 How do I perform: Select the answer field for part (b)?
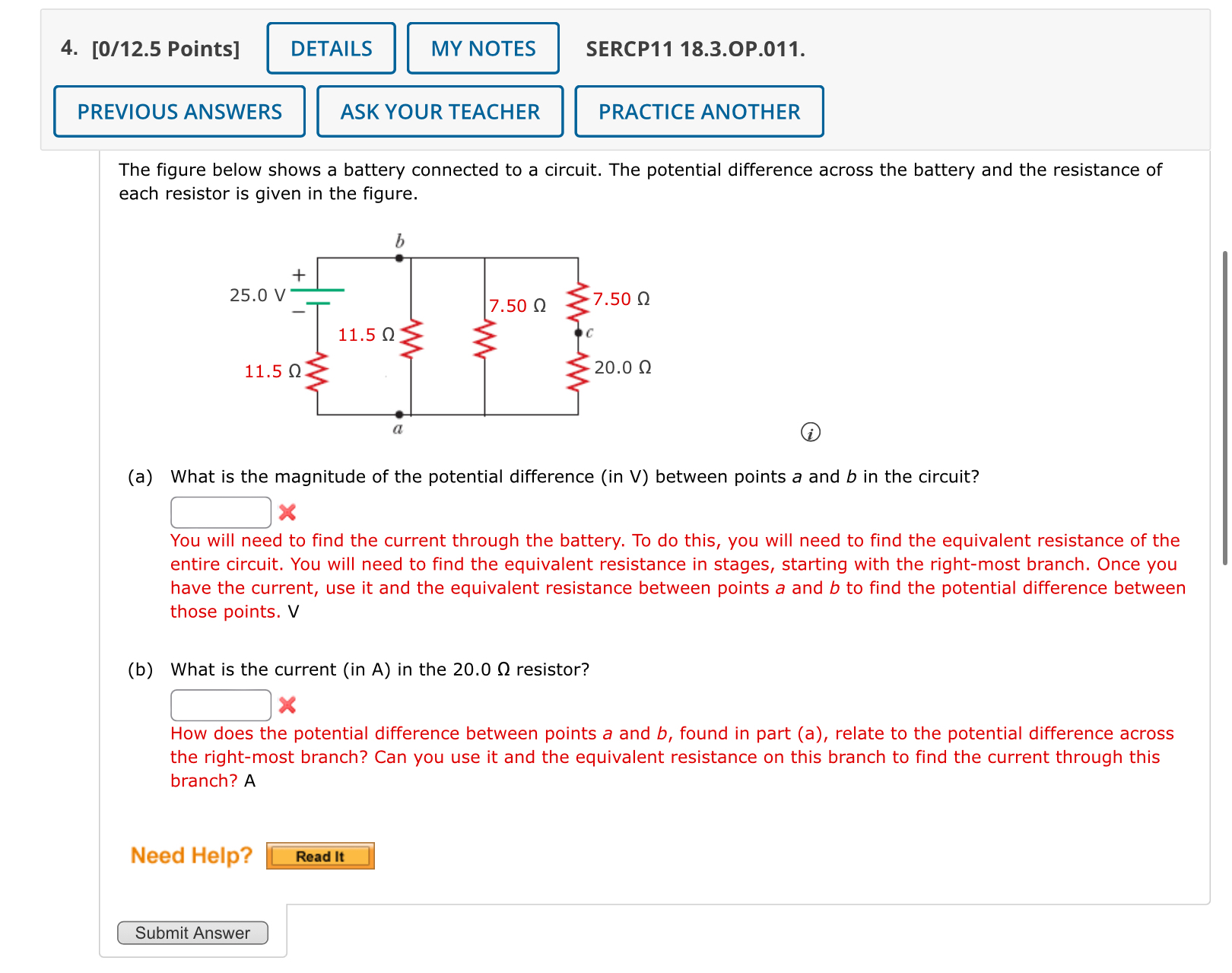click(220, 704)
